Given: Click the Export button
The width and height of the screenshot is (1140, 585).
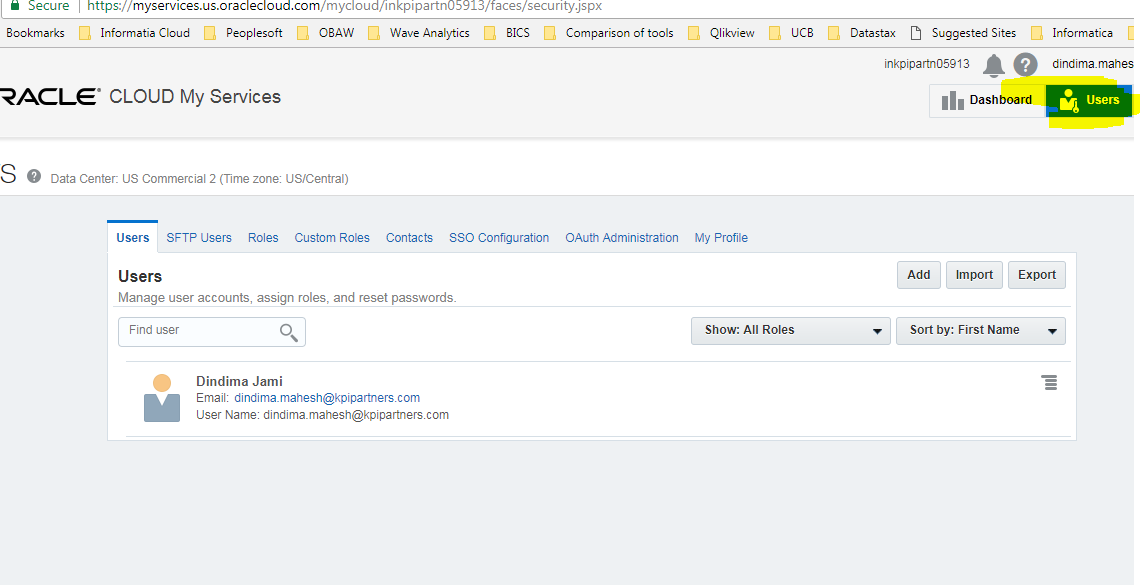Looking at the screenshot, I should pyautogui.click(x=1036, y=275).
